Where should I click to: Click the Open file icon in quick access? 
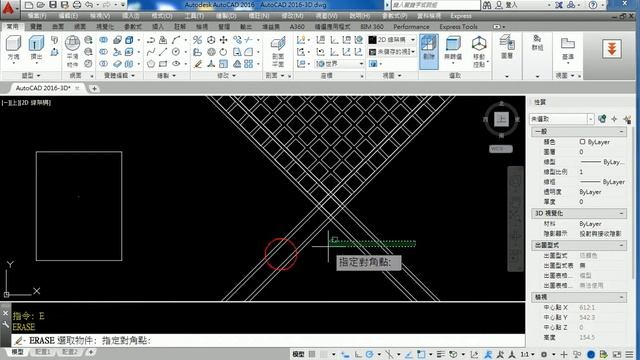tap(40, 5)
